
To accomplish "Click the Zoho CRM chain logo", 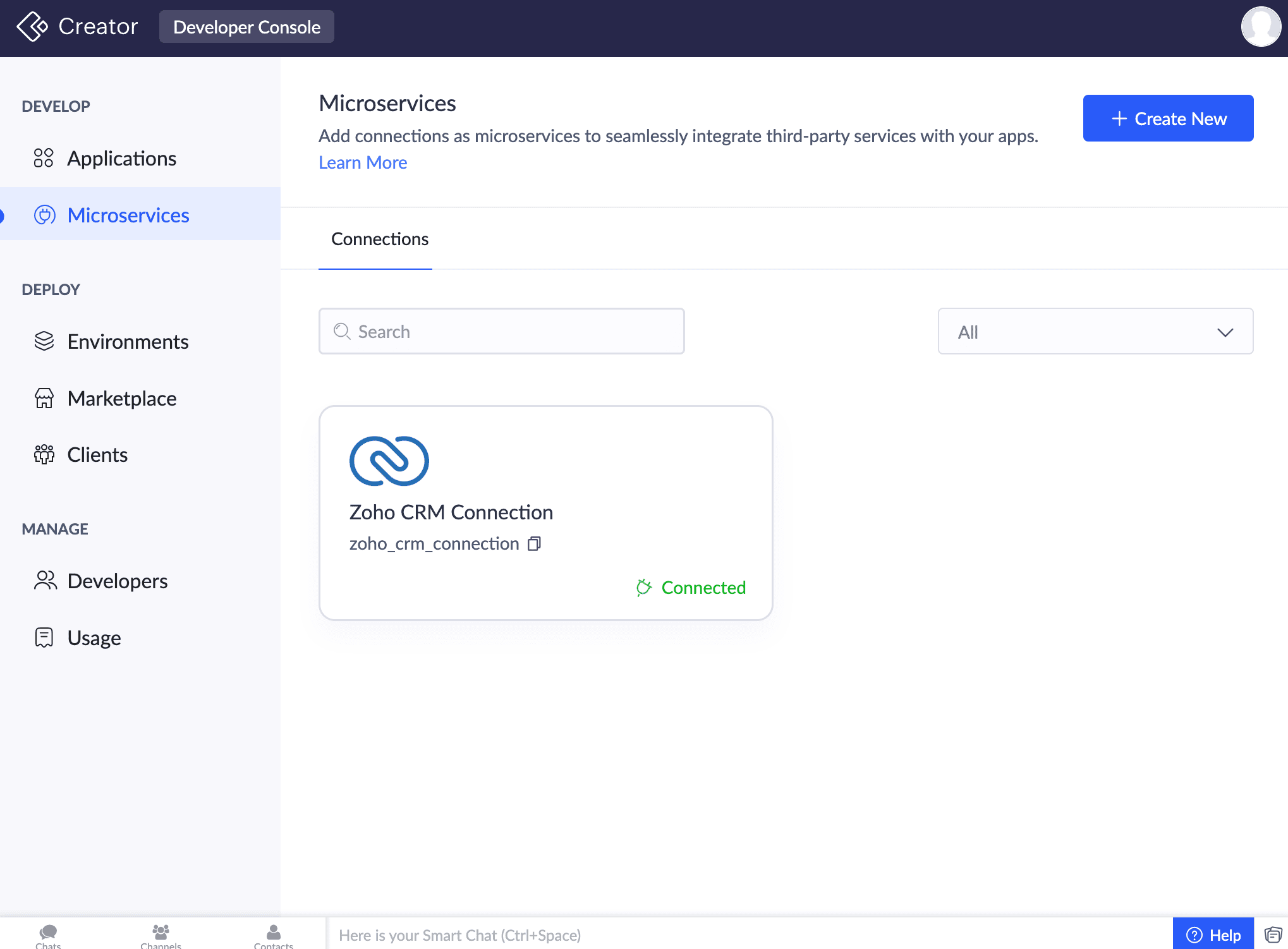I will coord(389,461).
